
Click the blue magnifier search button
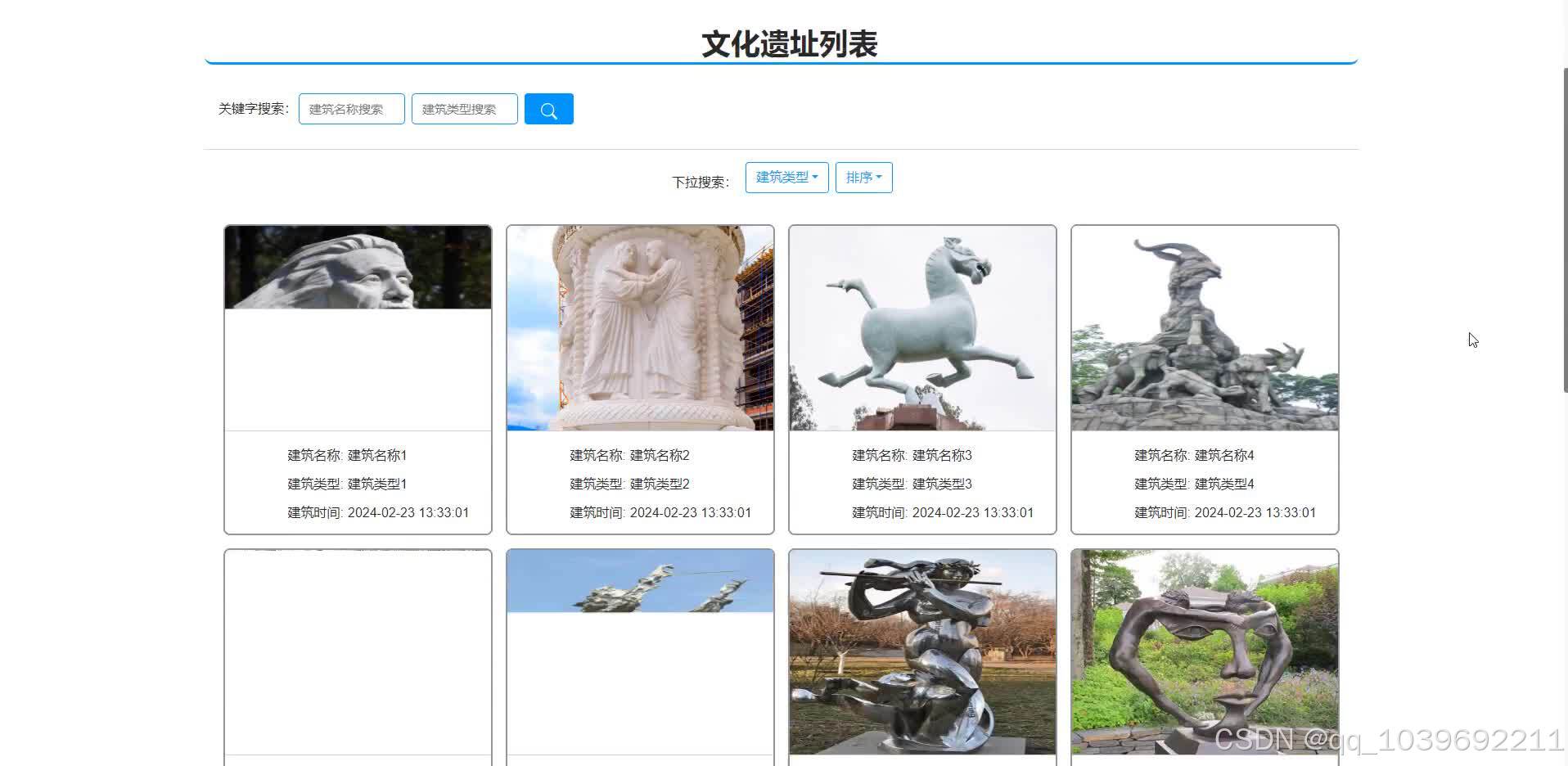click(548, 109)
